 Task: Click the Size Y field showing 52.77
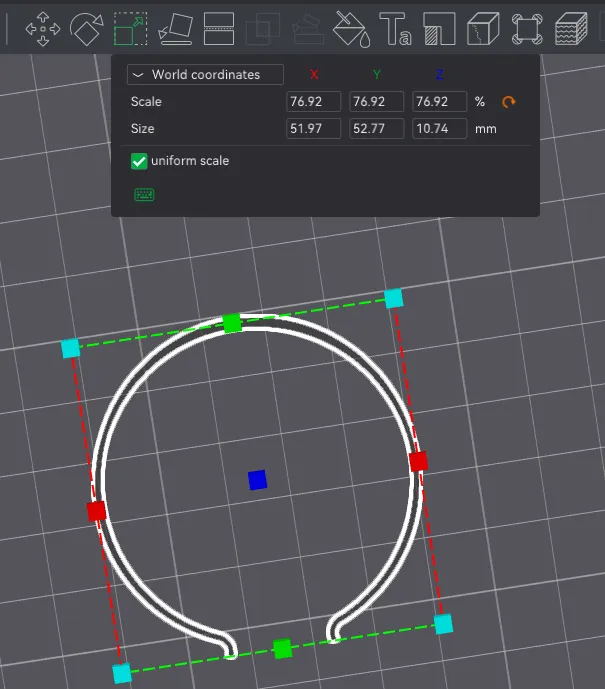point(376,129)
